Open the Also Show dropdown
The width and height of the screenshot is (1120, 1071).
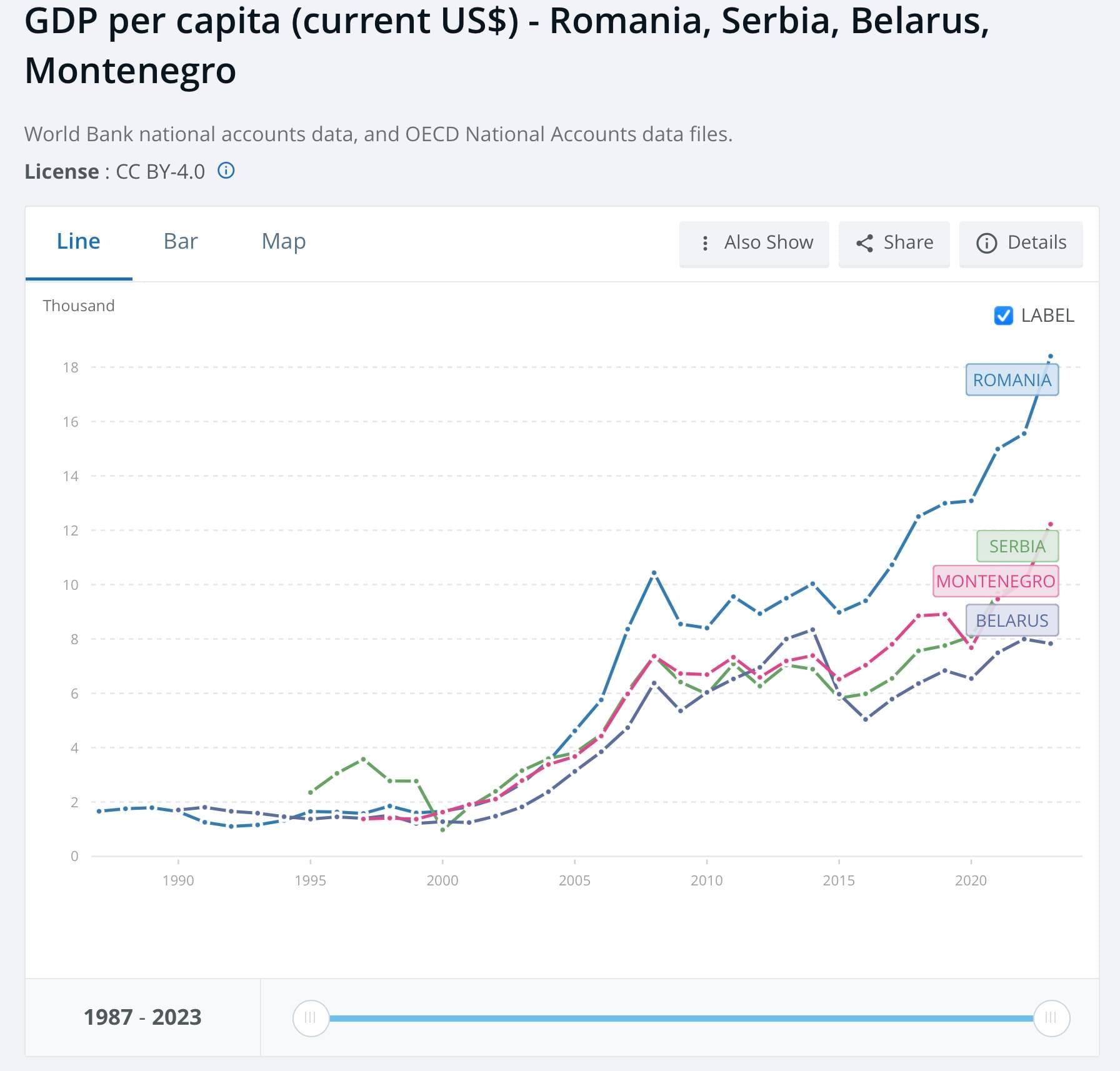pyautogui.click(x=754, y=243)
